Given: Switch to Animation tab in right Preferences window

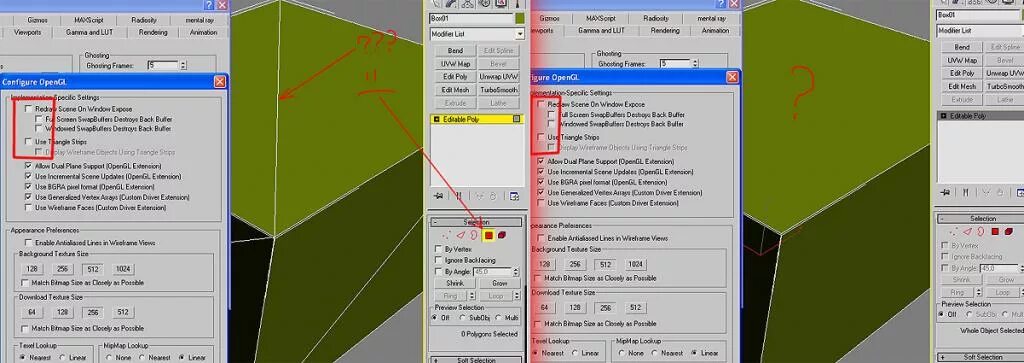Looking at the screenshot, I should pos(715,30).
